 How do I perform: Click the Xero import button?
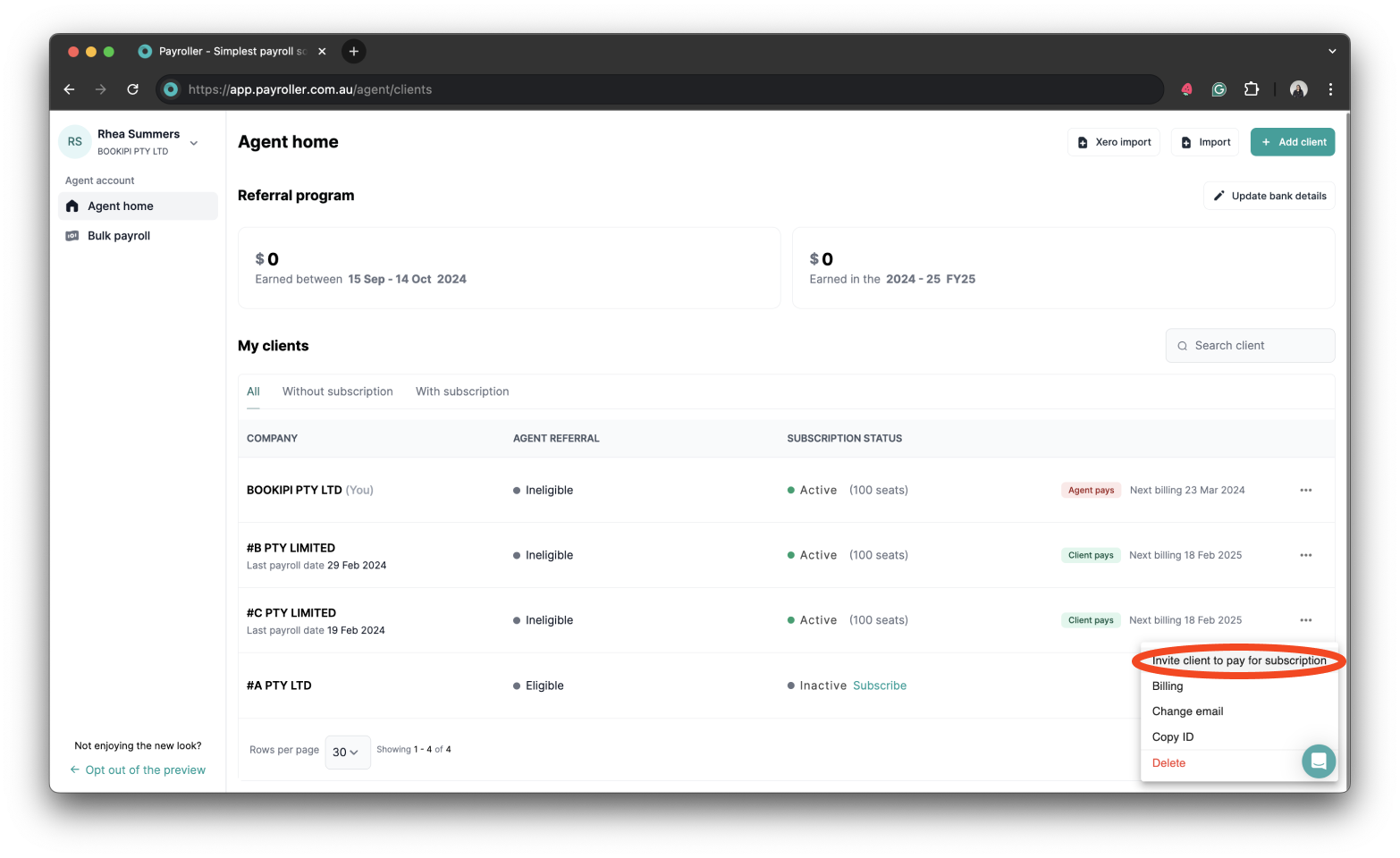pyautogui.click(x=1114, y=142)
